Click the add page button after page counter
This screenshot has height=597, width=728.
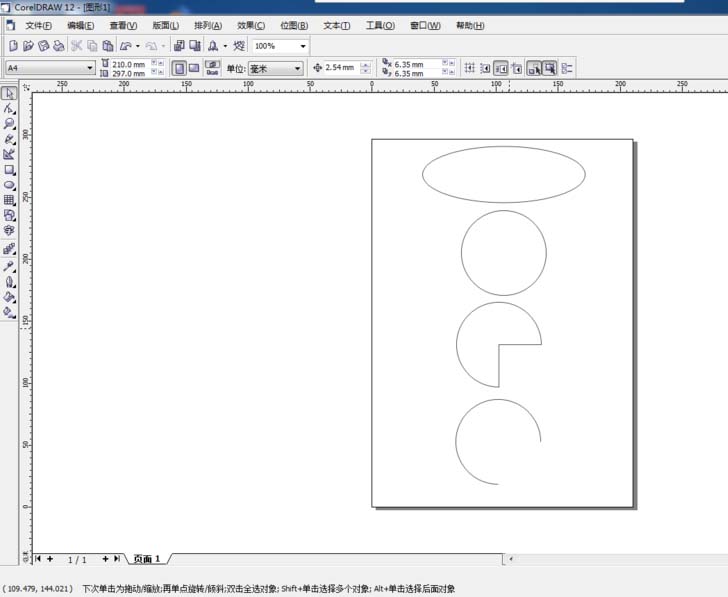(x=104, y=559)
